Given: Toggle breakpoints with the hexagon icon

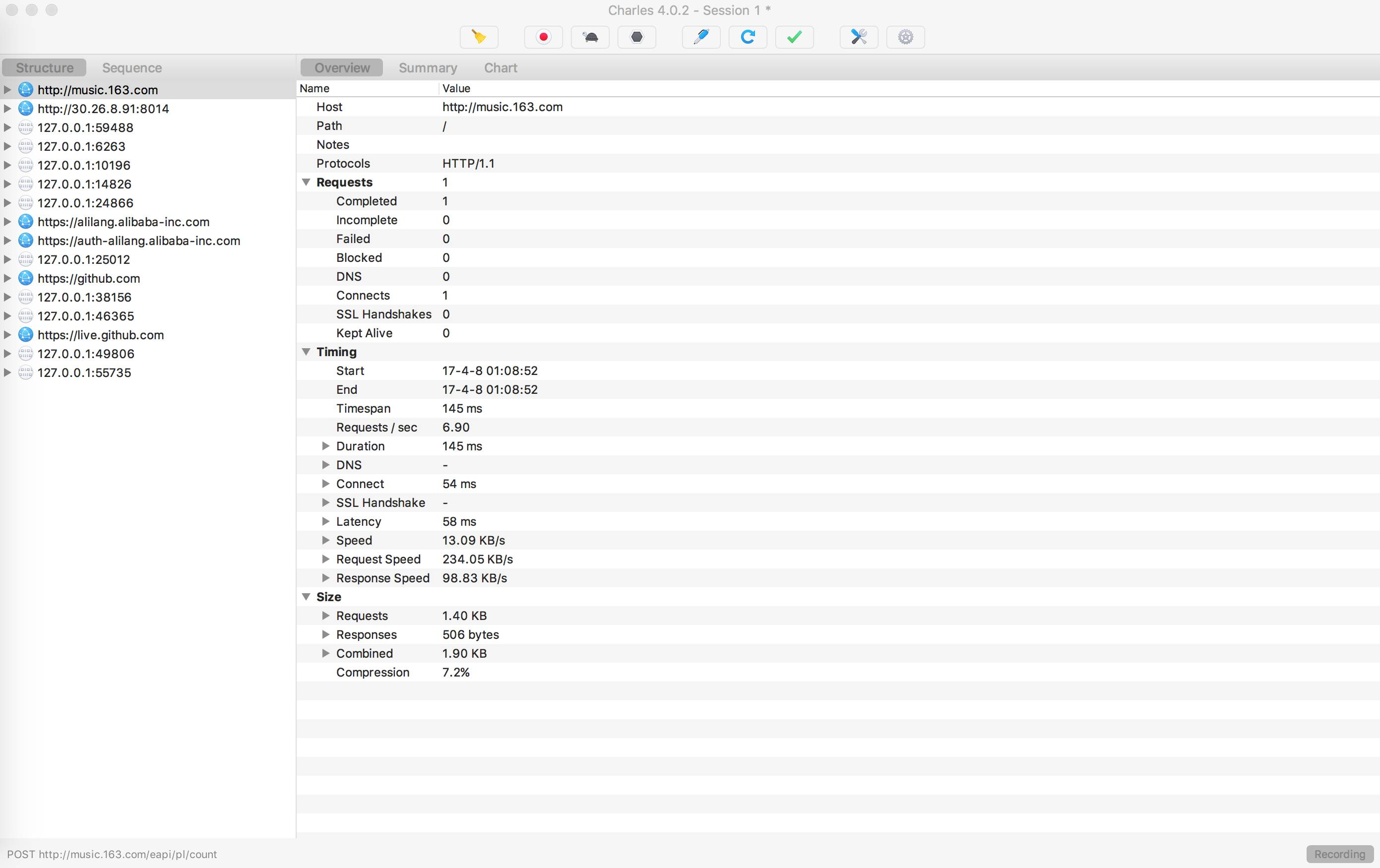Looking at the screenshot, I should (x=637, y=37).
